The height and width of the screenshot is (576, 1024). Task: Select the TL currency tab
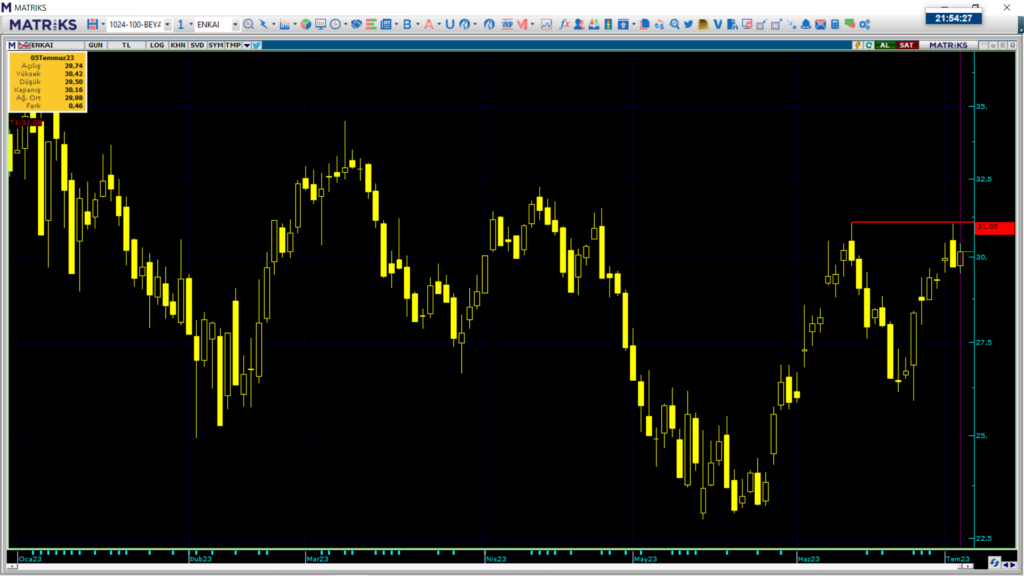pyautogui.click(x=126, y=45)
